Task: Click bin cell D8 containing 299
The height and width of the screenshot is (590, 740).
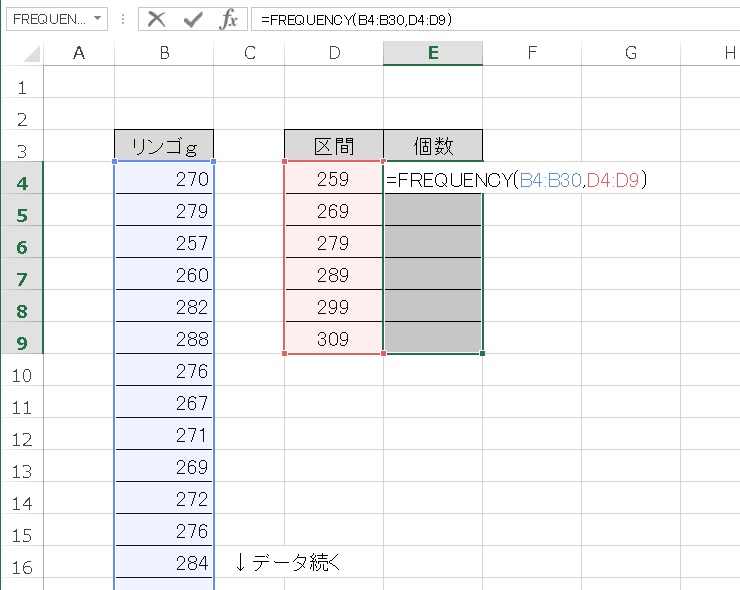Action: tap(334, 306)
